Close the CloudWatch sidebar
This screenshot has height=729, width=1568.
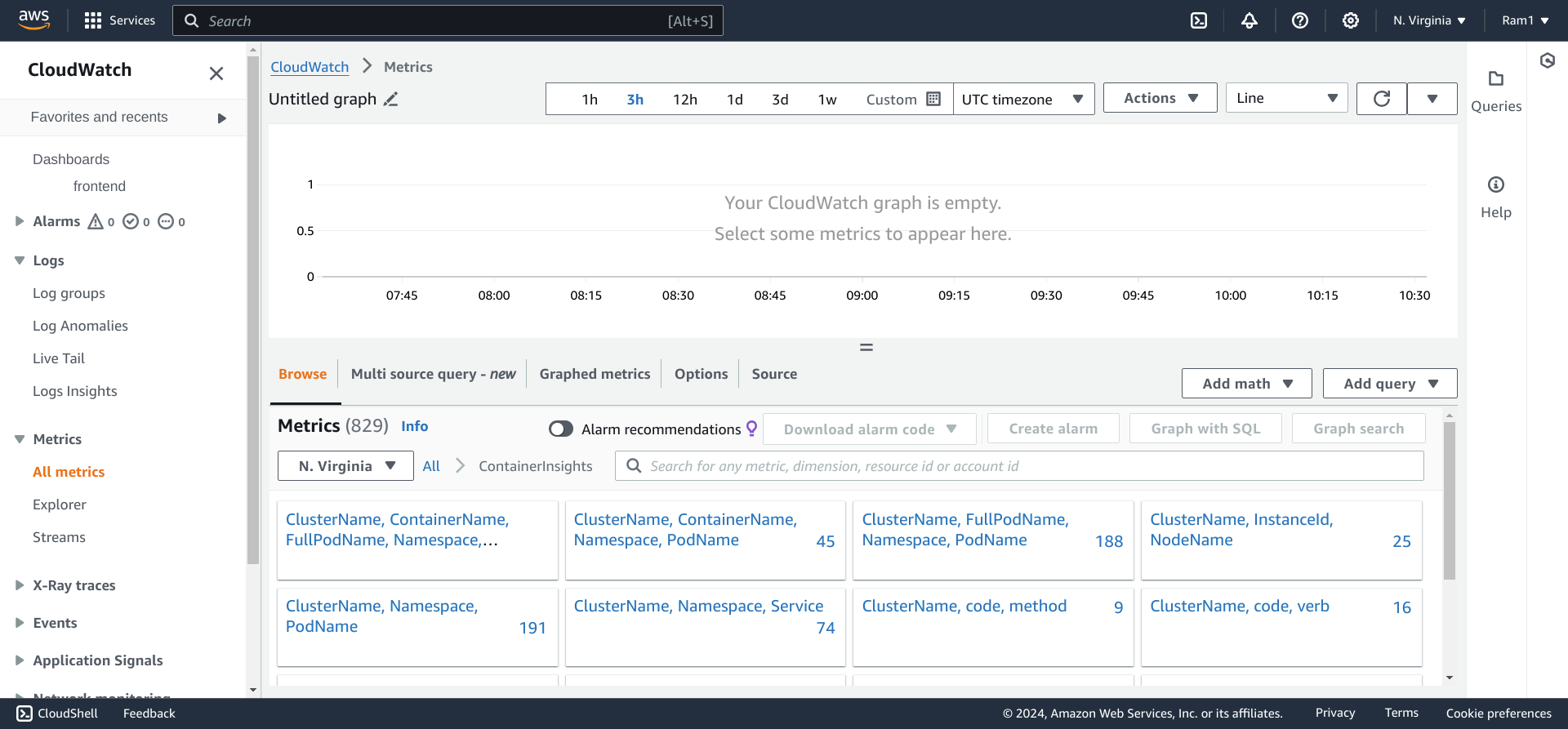[216, 73]
